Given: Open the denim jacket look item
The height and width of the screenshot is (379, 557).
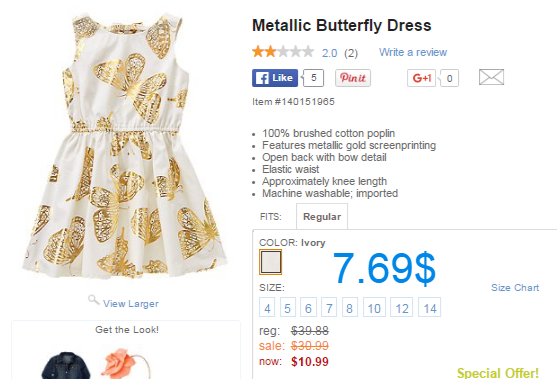Looking at the screenshot, I should [x=66, y=365].
